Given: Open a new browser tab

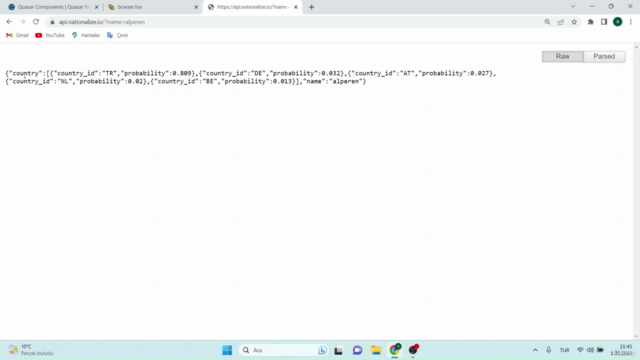Looking at the screenshot, I should (311, 7).
